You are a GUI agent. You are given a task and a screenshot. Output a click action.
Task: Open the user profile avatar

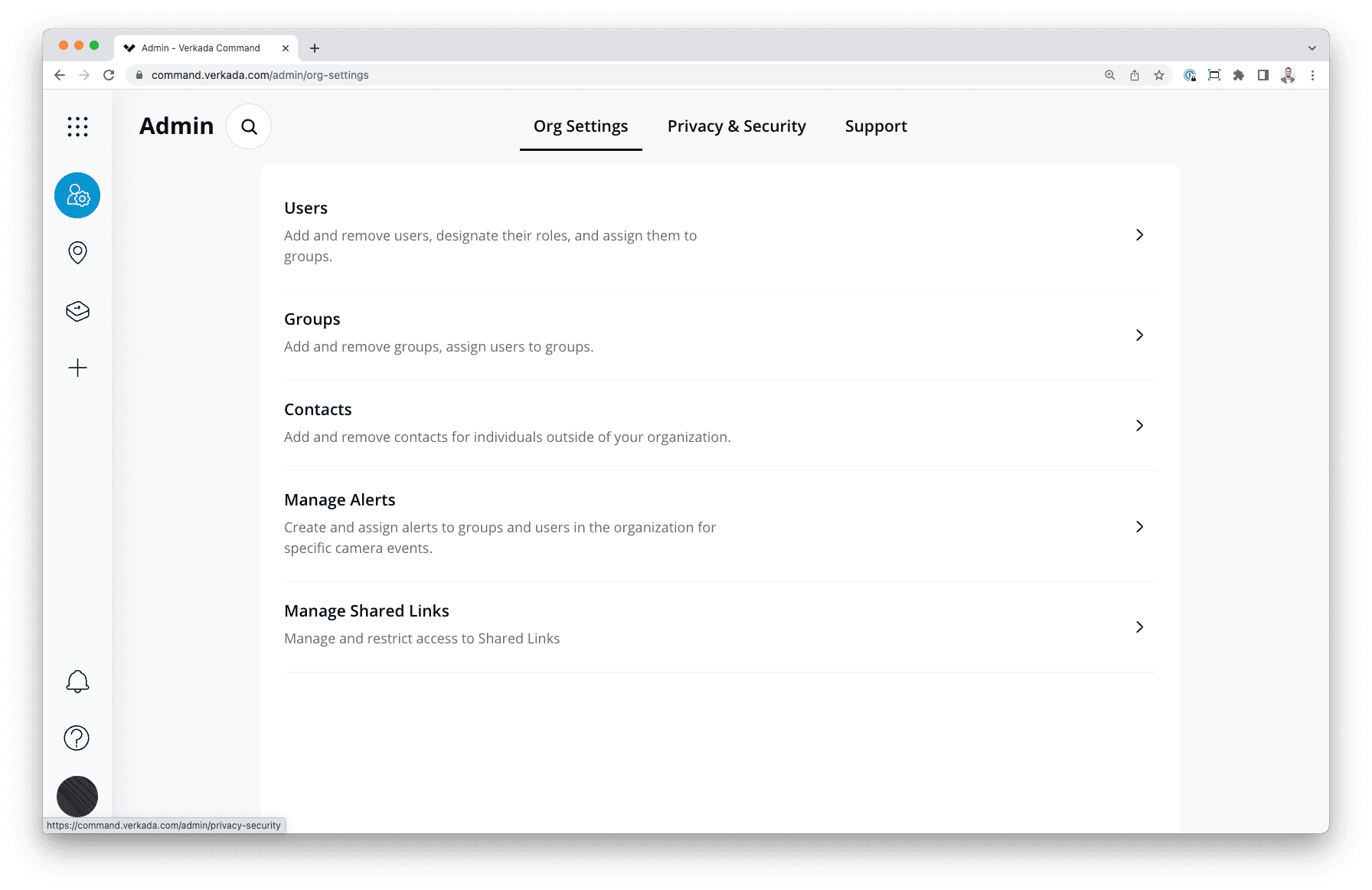click(77, 797)
